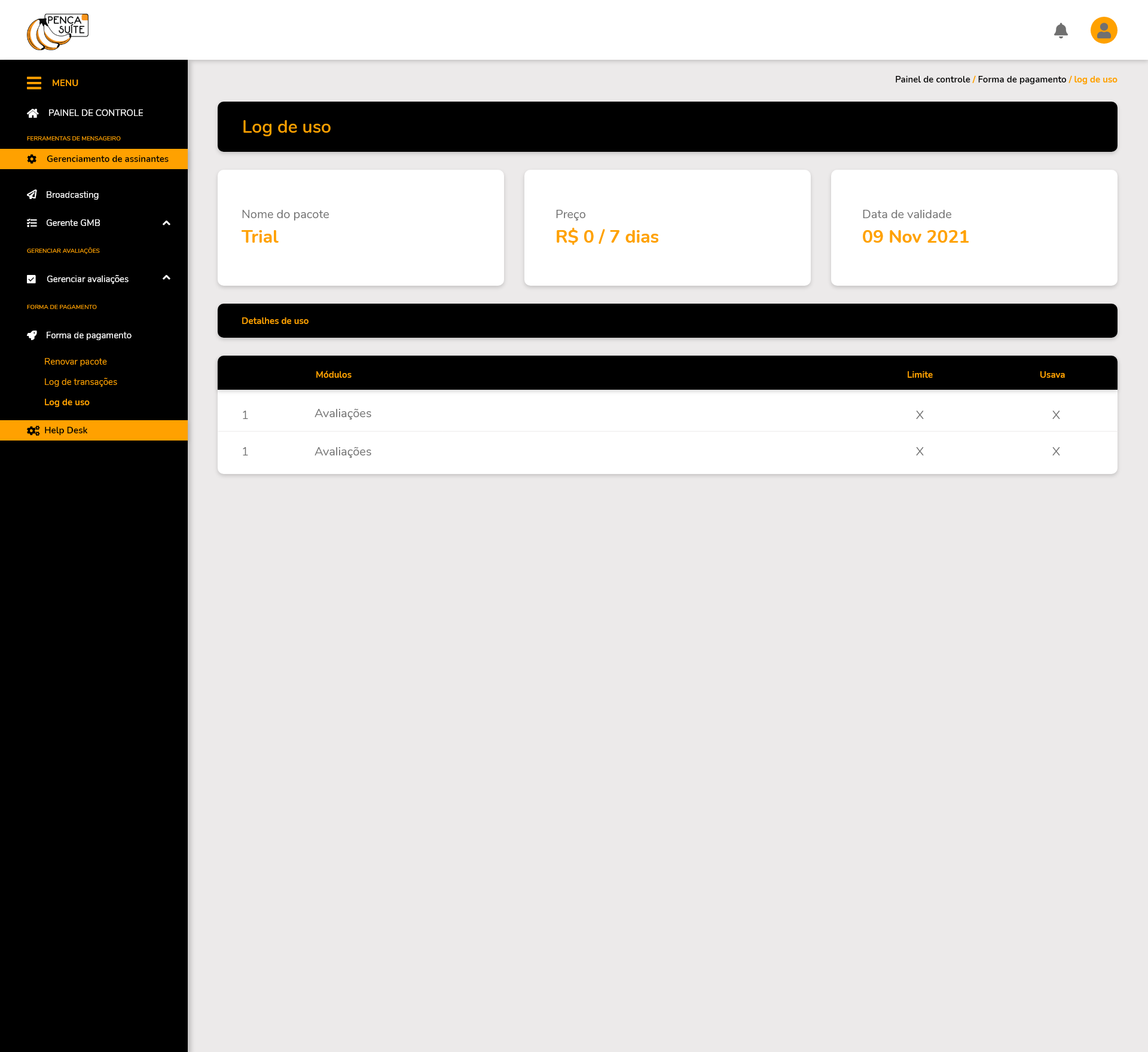1148x1052 pixels.
Task: Click the Penca Suite logo
Action: [x=57, y=31]
